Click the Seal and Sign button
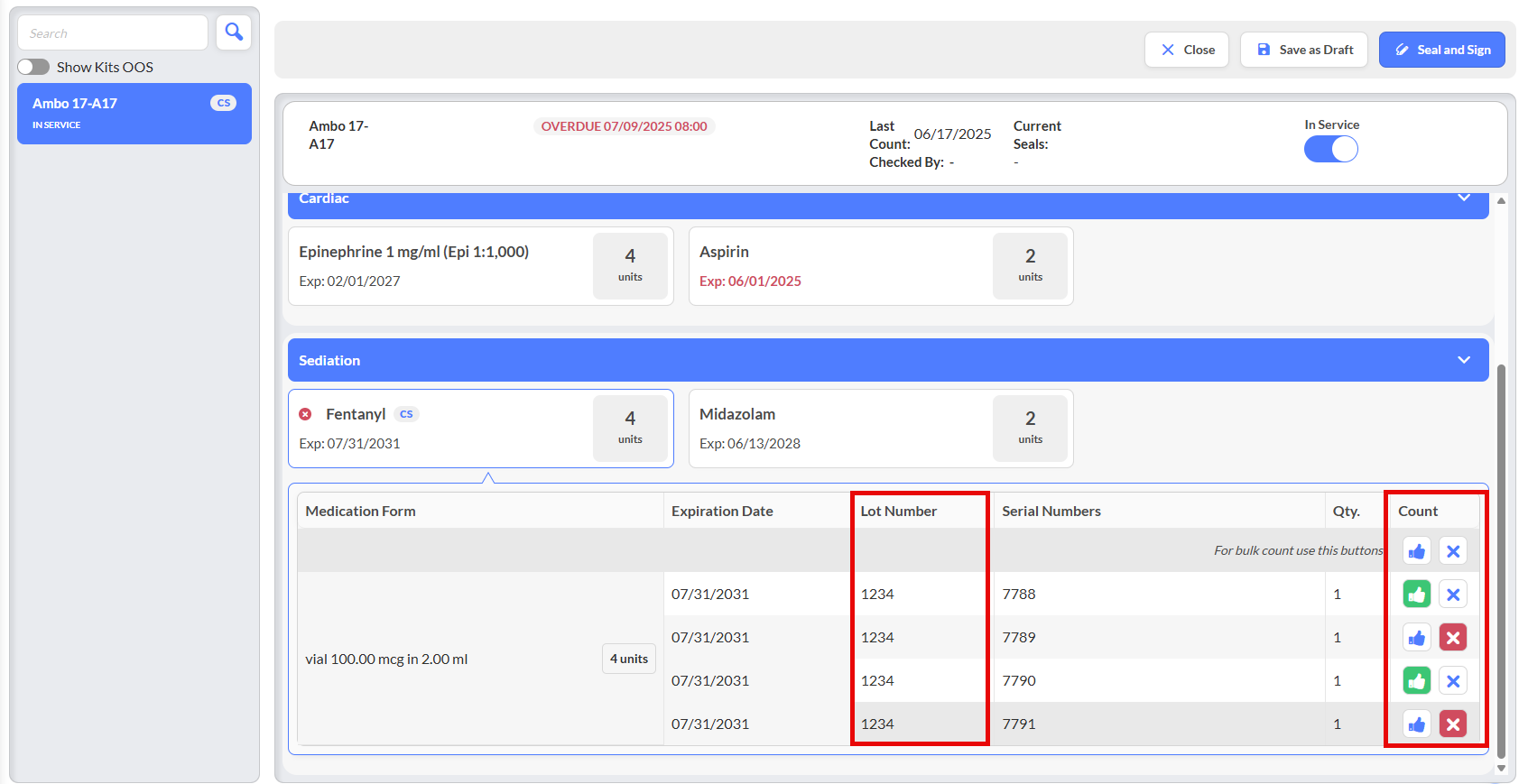Image resolution: width=1528 pixels, height=784 pixels. coord(1442,50)
